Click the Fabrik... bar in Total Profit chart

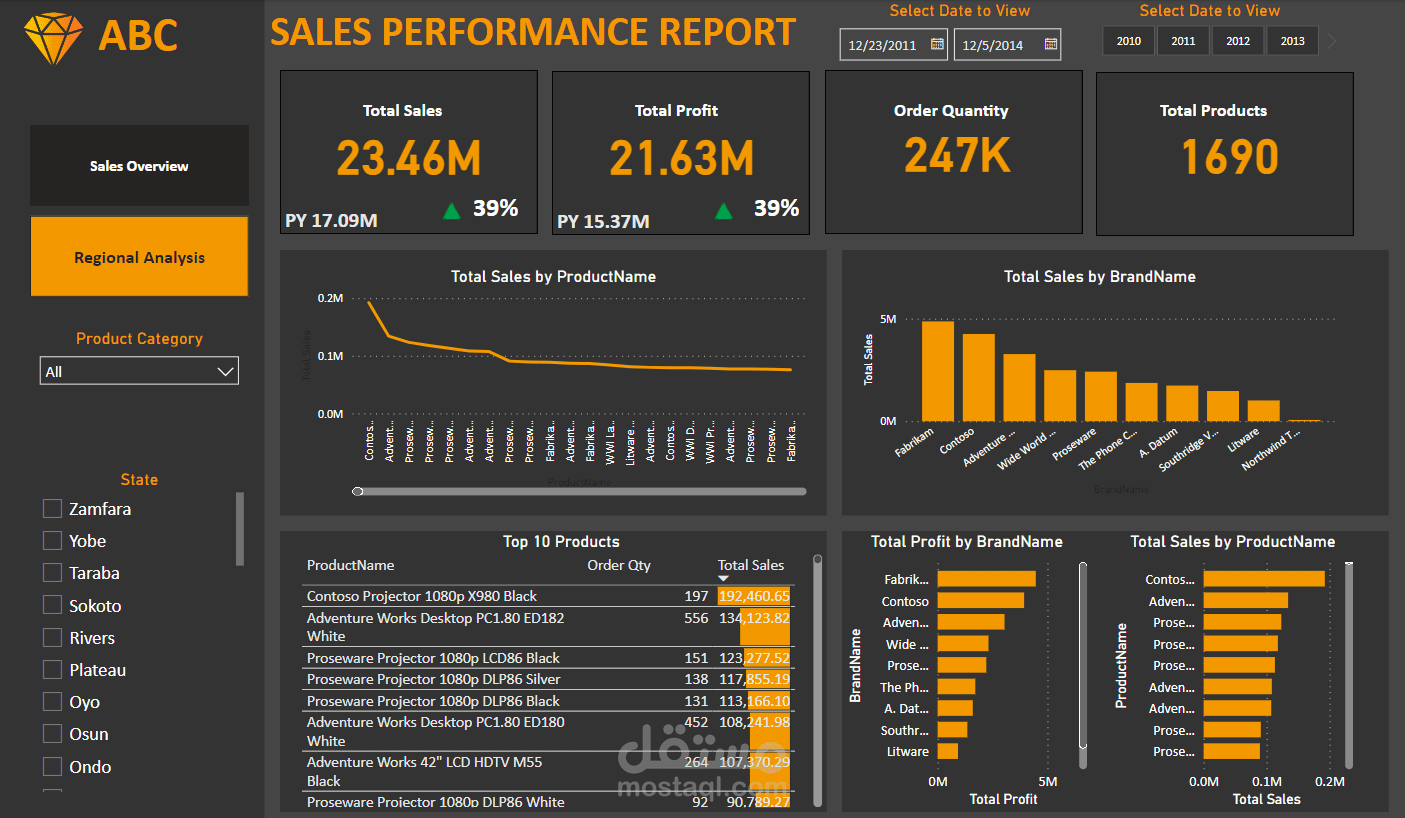[987, 579]
